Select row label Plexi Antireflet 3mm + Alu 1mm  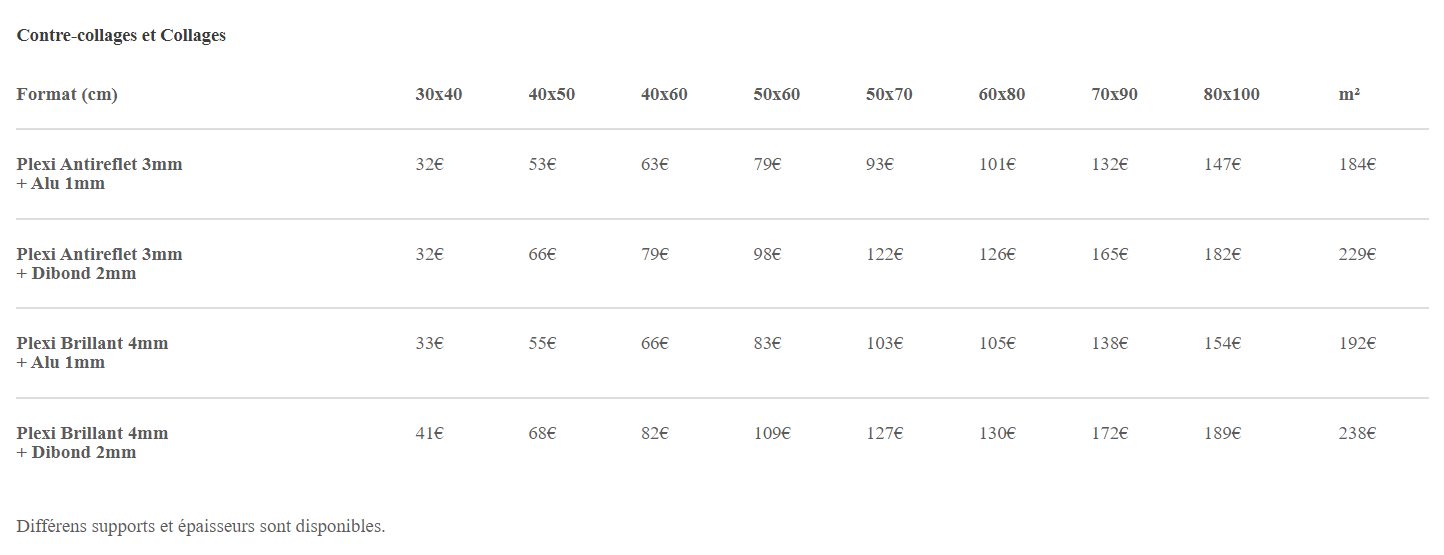pyautogui.click(x=100, y=174)
